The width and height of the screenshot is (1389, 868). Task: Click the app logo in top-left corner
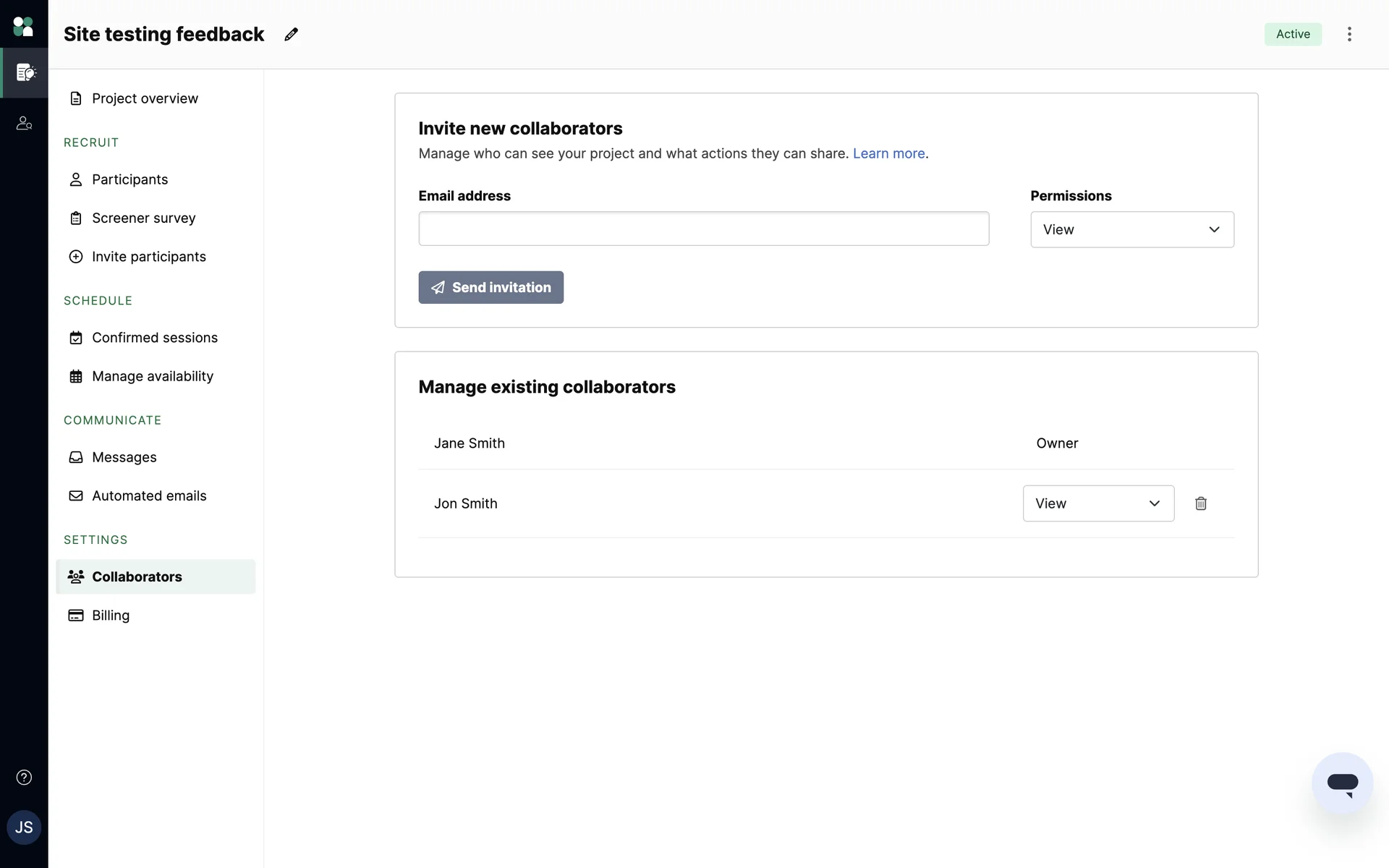[x=24, y=27]
